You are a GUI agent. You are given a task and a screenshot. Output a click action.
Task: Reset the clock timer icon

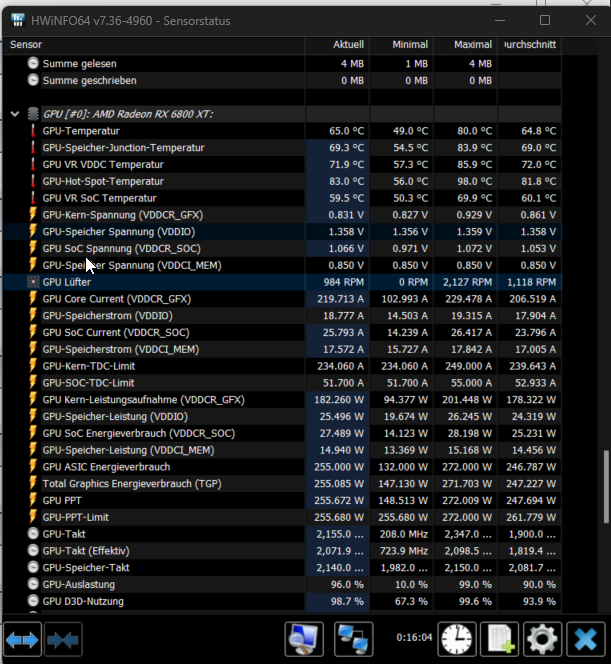click(456, 639)
